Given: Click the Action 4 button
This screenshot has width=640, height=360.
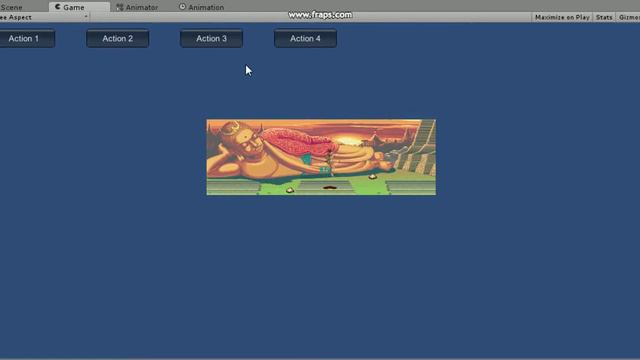Looking at the screenshot, I should [x=305, y=38].
